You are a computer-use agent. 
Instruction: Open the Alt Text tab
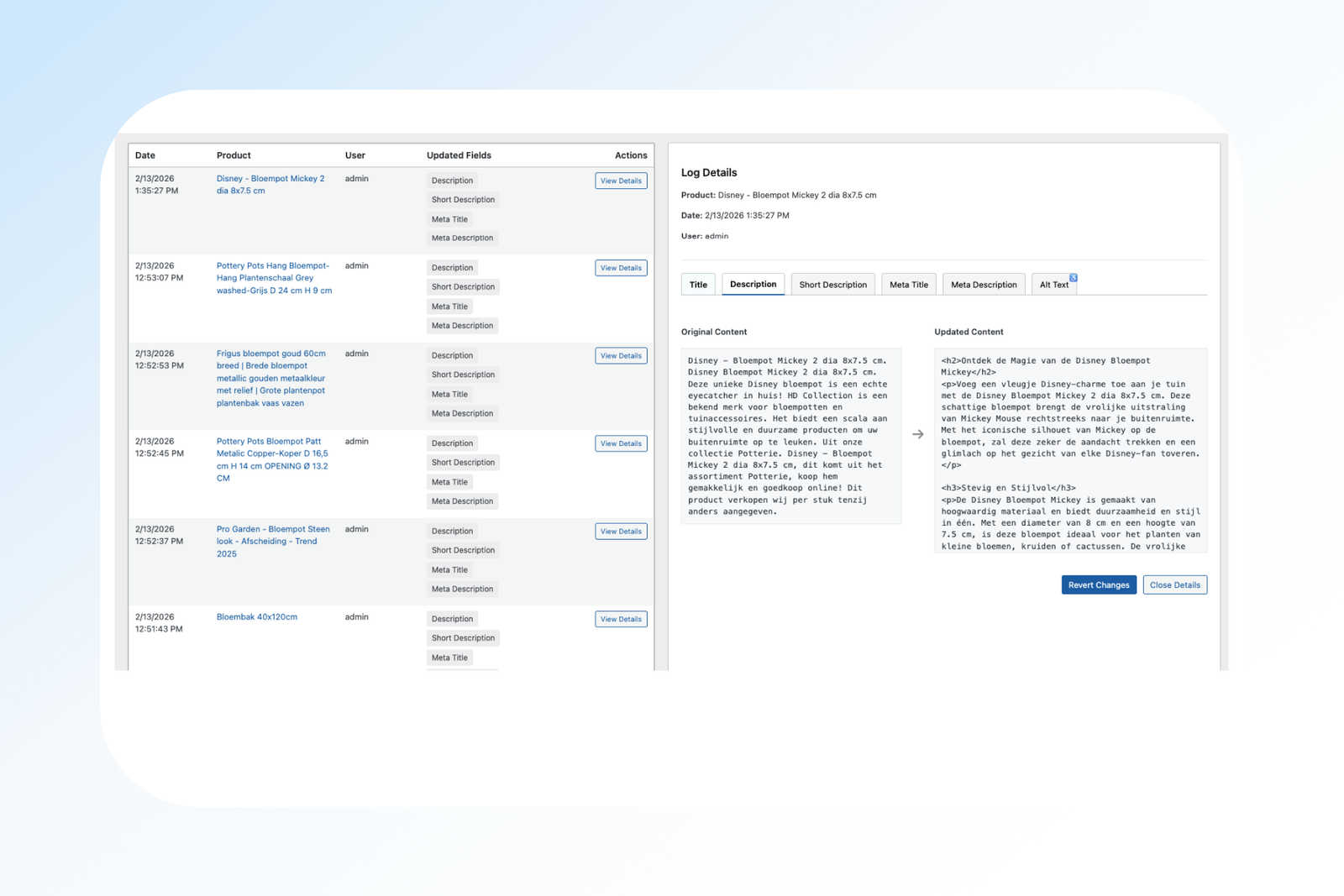[1053, 285]
